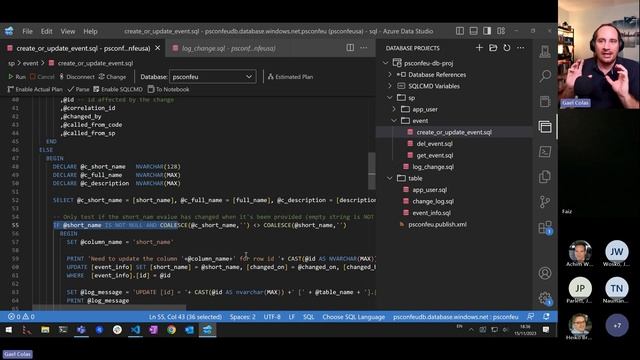
Task: Open Extensions view in activity bar
Action: click(x=545, y=227)
